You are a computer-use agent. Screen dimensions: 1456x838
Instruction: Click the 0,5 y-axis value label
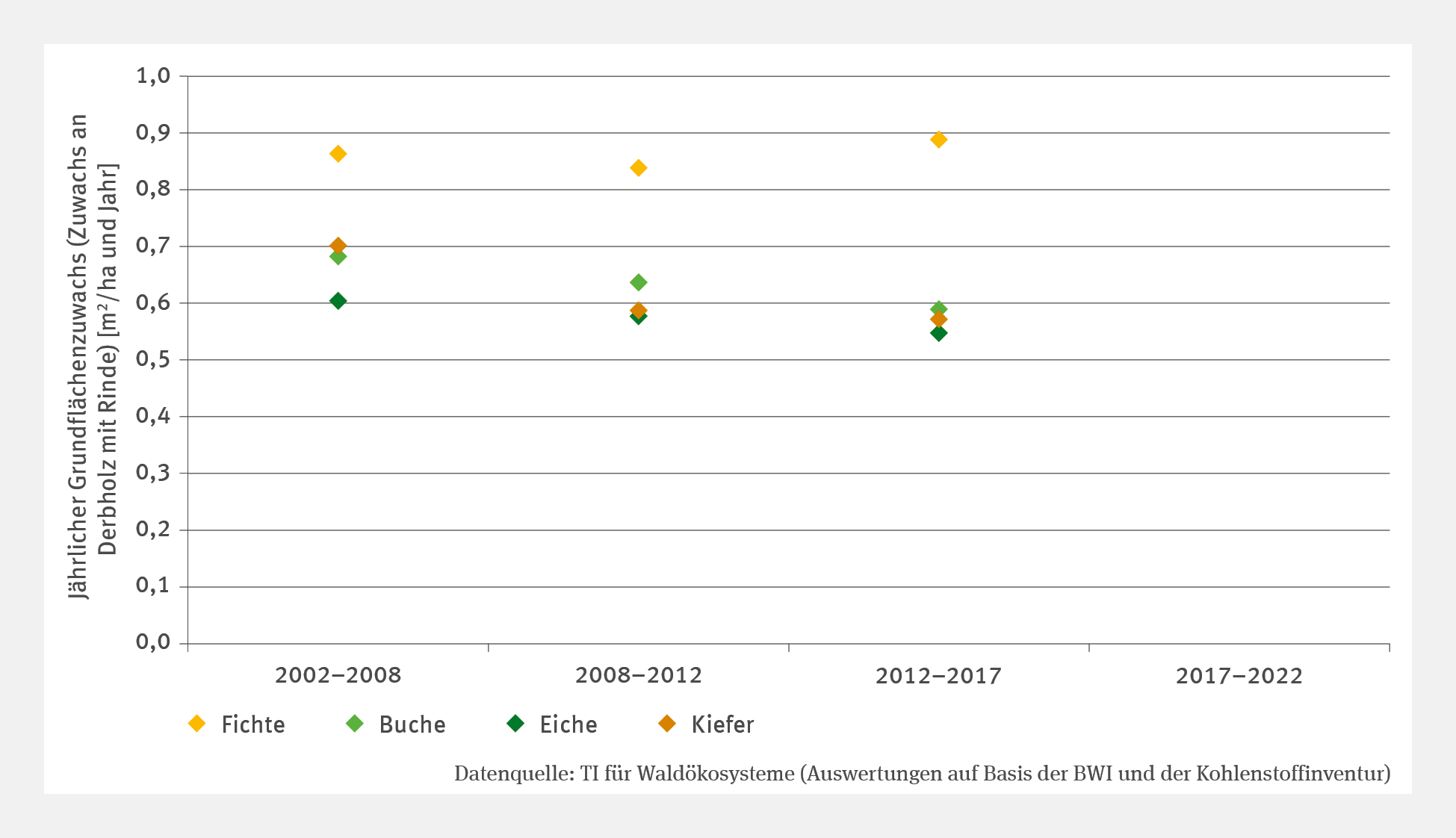[153, 359]
